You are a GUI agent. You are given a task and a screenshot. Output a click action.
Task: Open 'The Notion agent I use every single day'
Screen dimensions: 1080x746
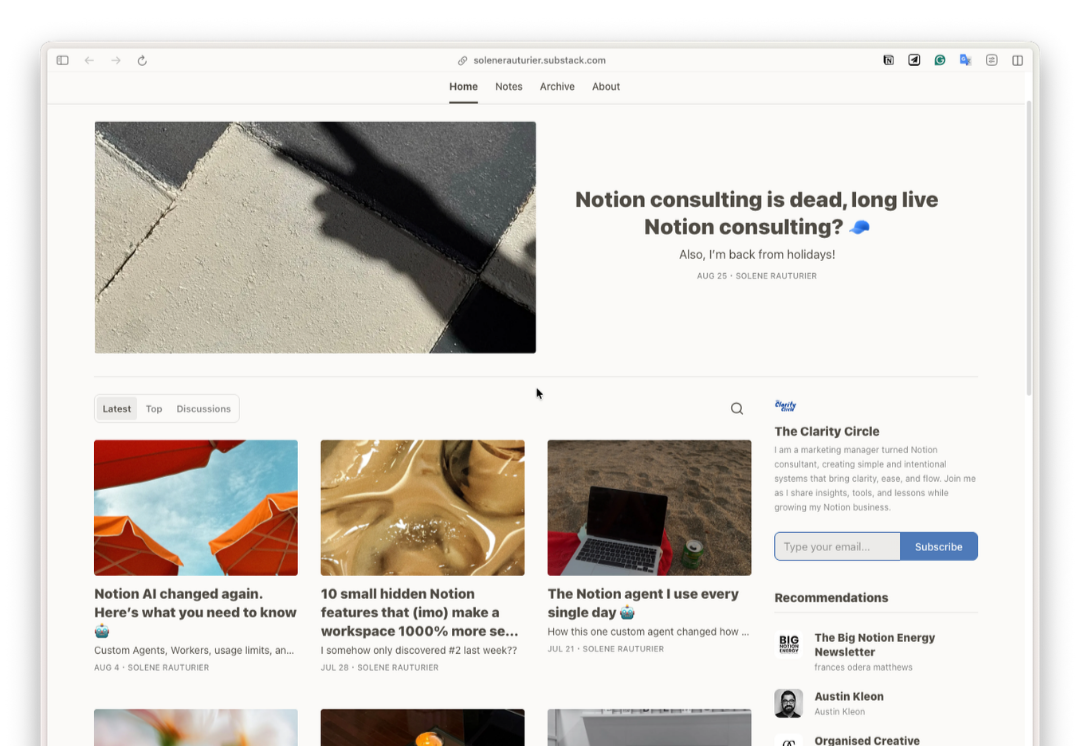(x=643, y=603)
